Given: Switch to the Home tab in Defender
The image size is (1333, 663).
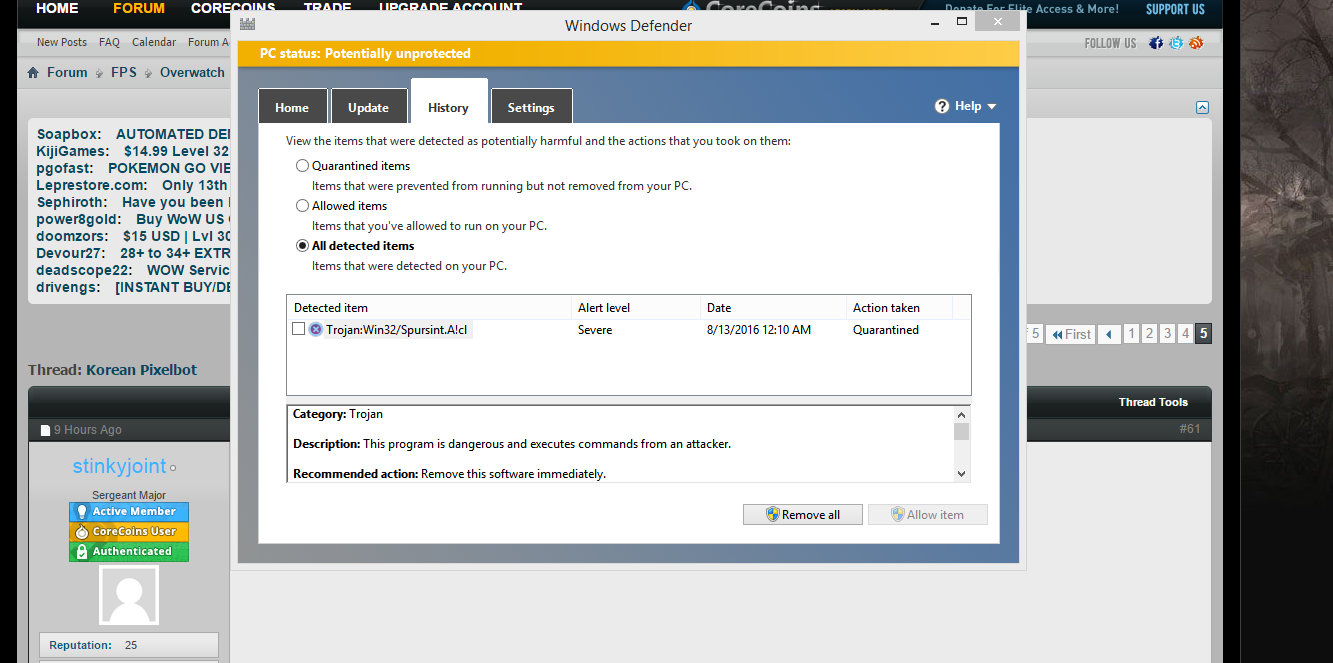Looking at the screenshot, I should point(292,107).
